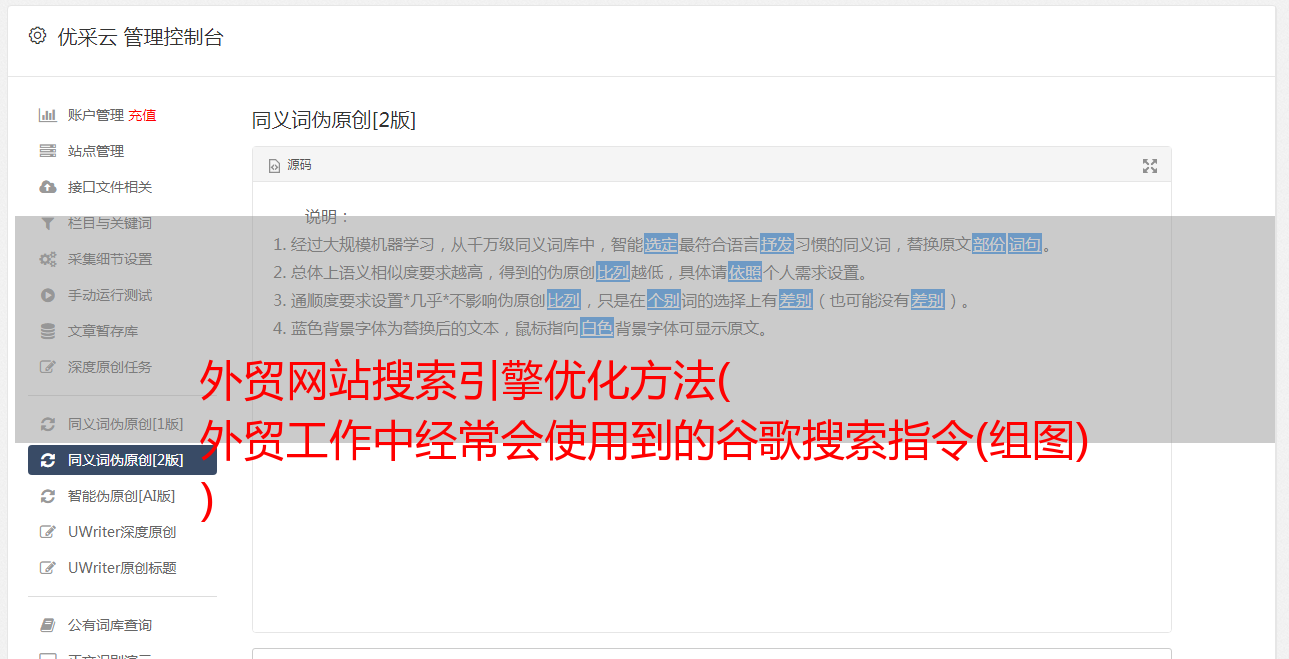Click highlighted word 比列 in line two

point(613,272)
